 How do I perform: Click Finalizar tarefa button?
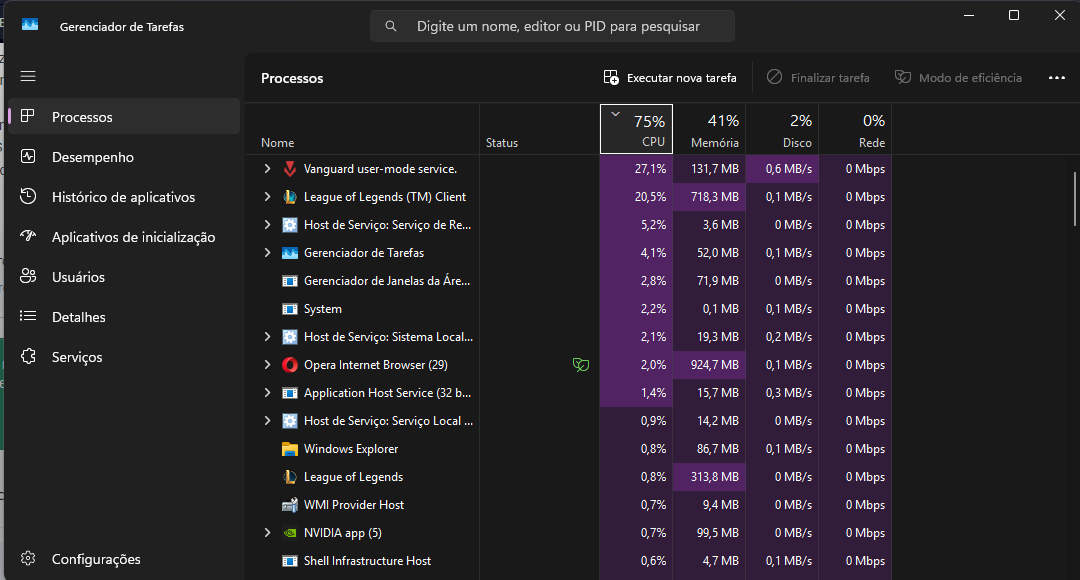pyautogui.click(x=818, y=78)
